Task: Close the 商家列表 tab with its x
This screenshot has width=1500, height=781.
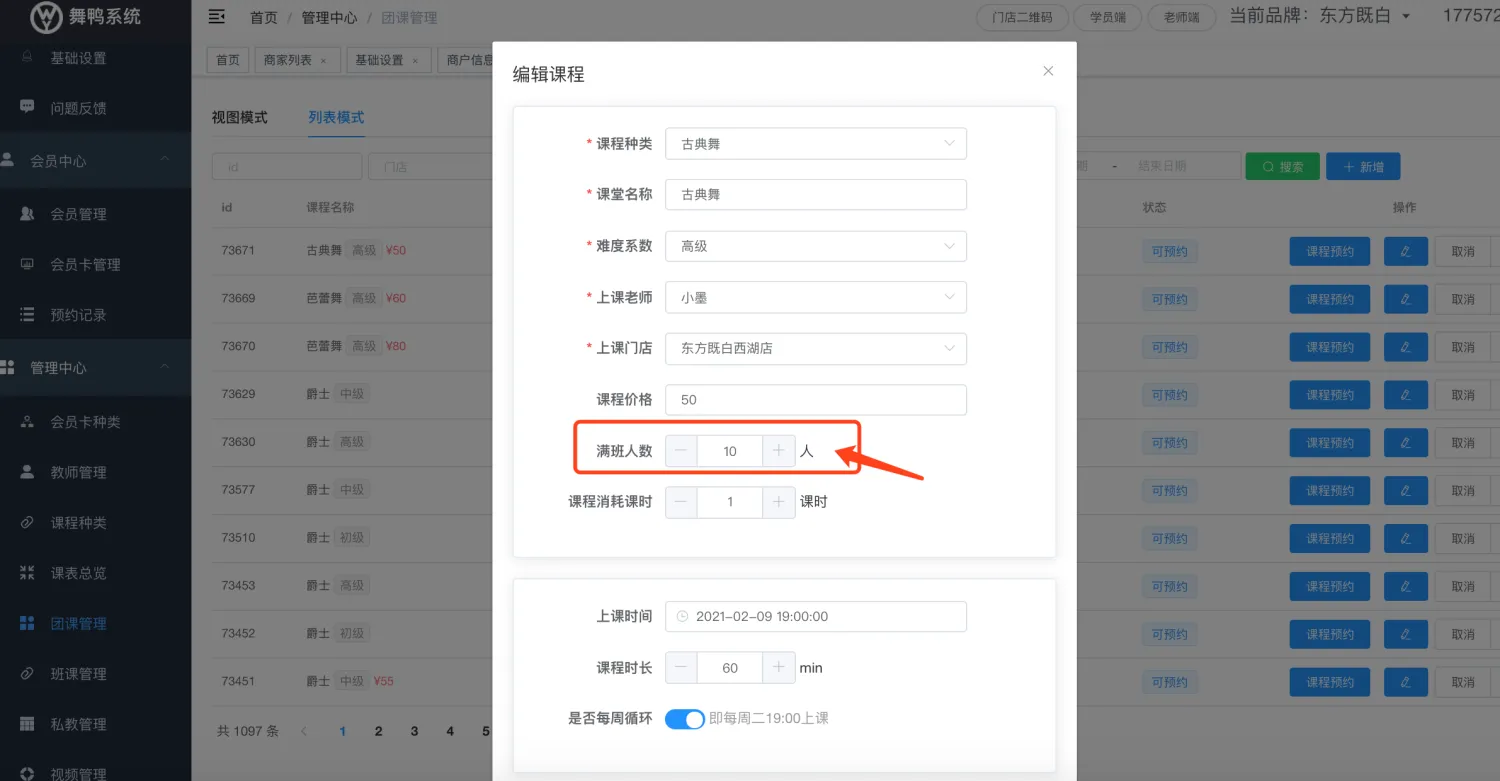Action: point(323,61)
